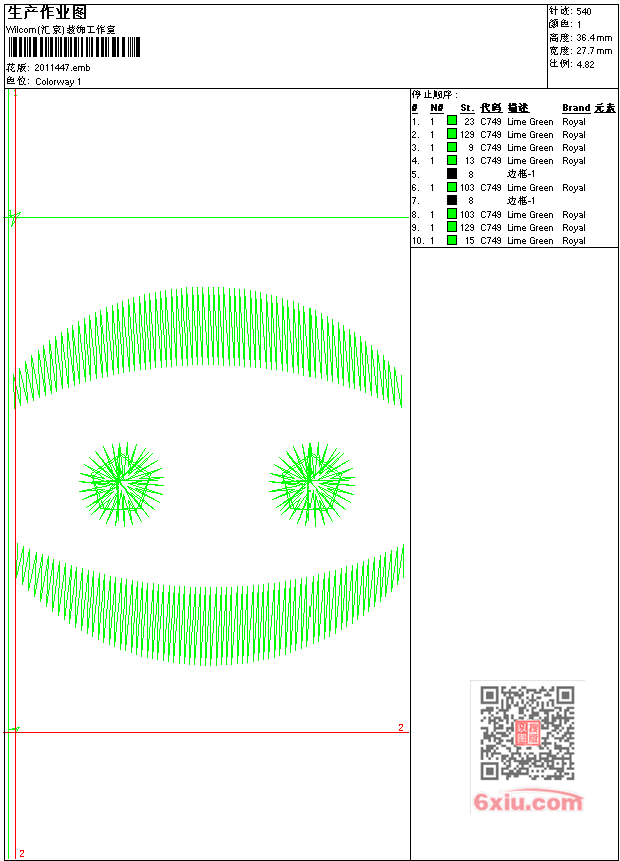Choose the green swatch in stop row 10
Viewport: 620px width, 861px height.
coord(451,240)
